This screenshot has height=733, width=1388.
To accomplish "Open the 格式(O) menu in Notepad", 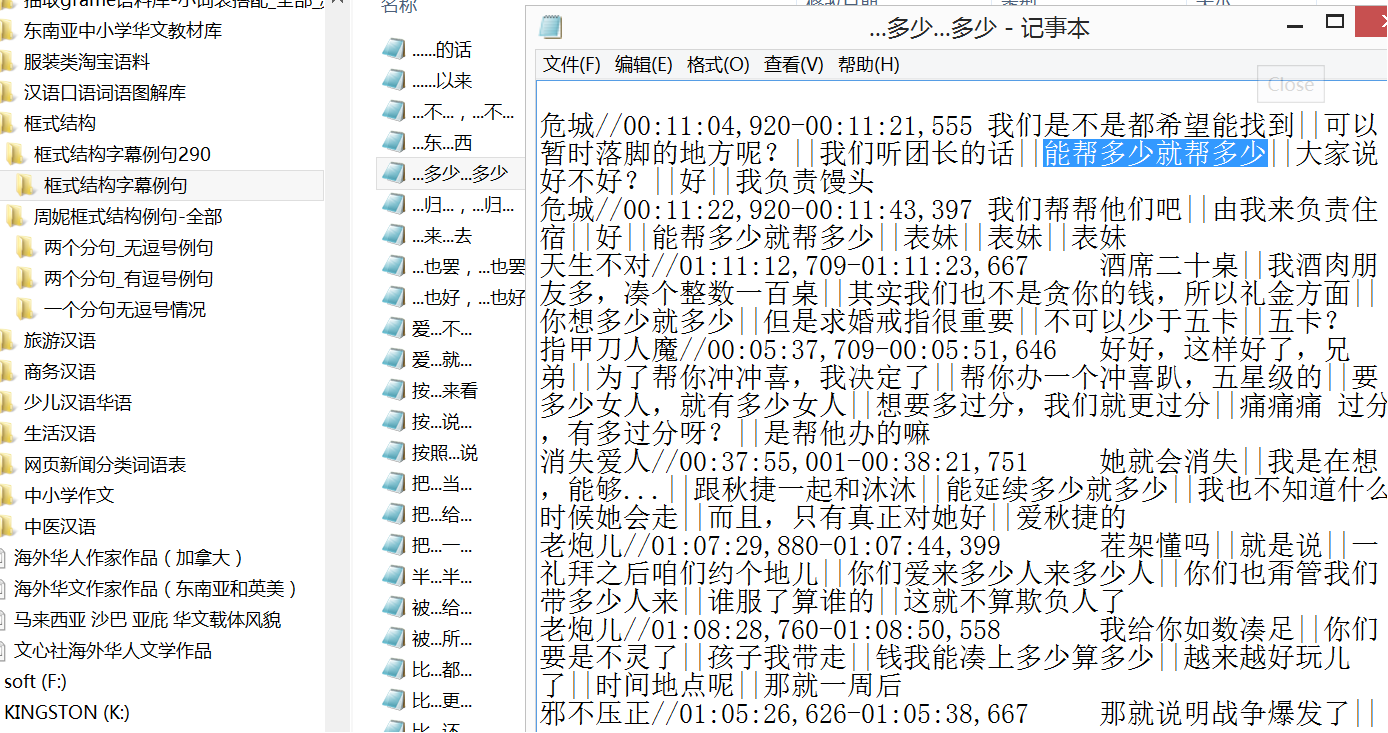I will [718, 65].
